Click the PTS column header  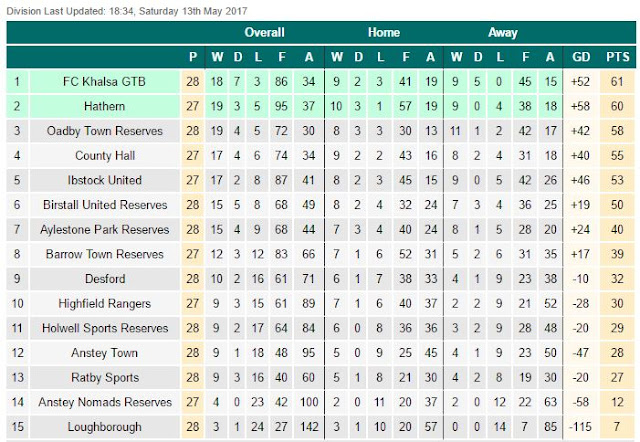click(618, 57)
